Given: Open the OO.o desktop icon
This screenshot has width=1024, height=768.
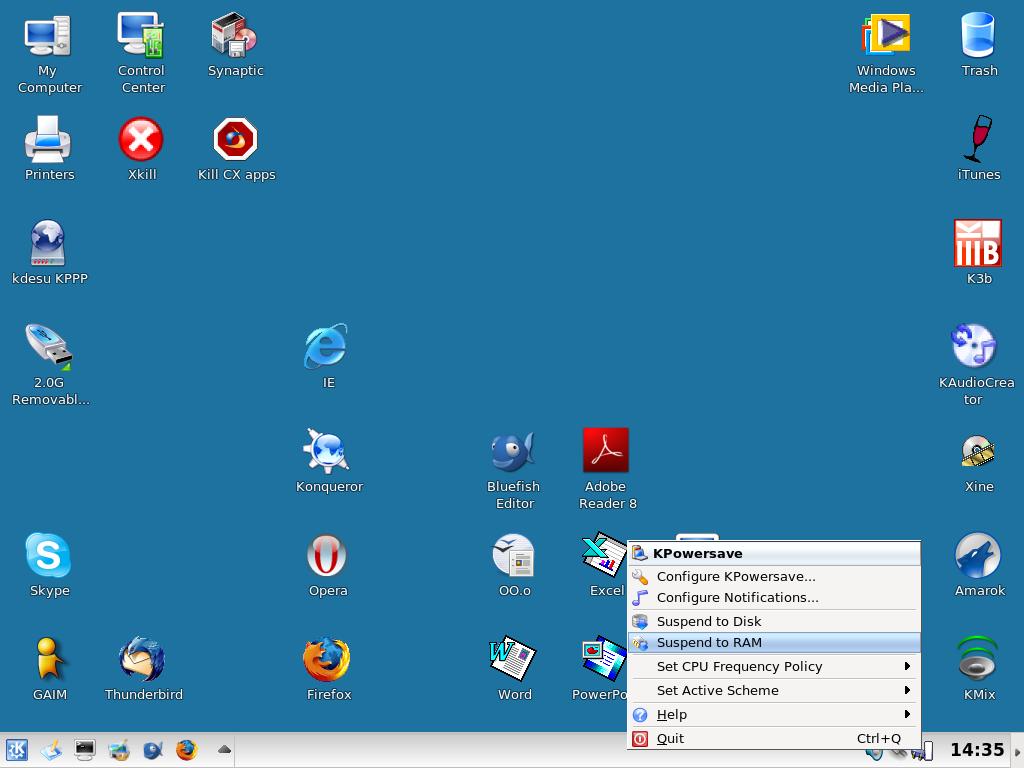Looking at the screenshot, I should 513,555.
